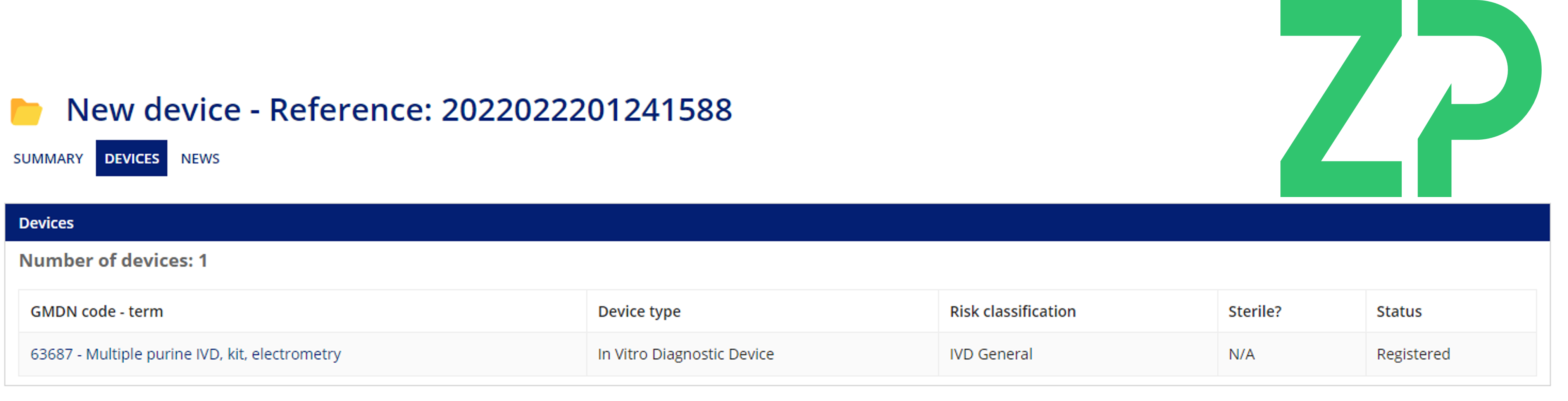Click the Sterile? column header
Viewport: 1568px width, 401px height.
coord(1254,312)
